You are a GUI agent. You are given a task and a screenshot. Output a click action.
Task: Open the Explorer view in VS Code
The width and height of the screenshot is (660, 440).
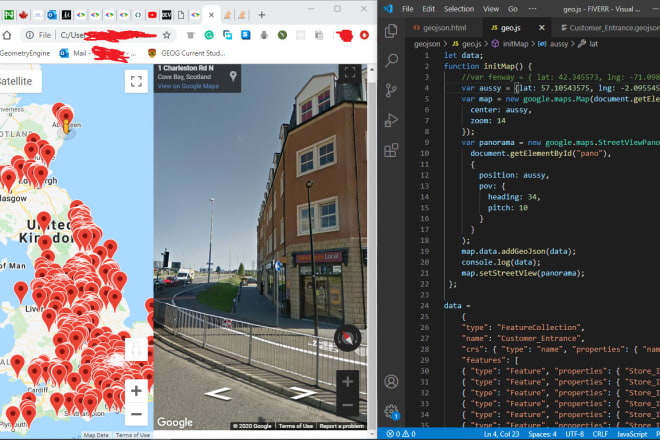pos(391,31)
